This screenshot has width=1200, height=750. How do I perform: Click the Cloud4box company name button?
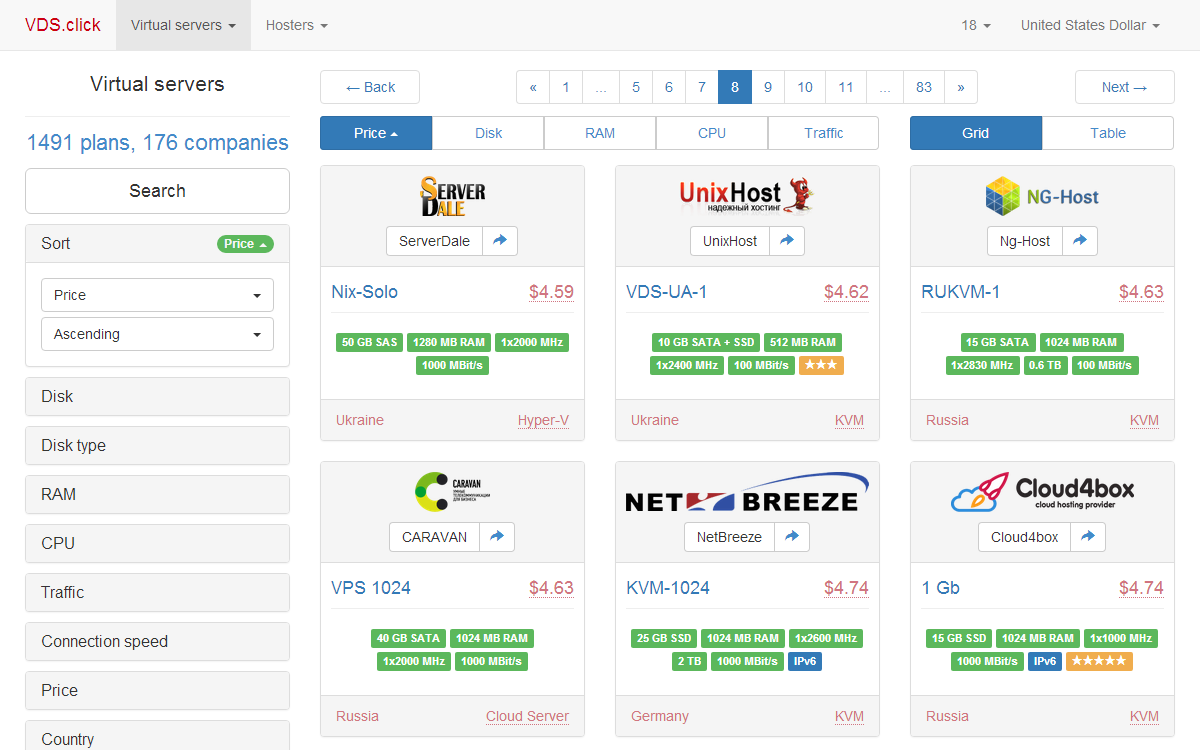tap(1025, 537)
